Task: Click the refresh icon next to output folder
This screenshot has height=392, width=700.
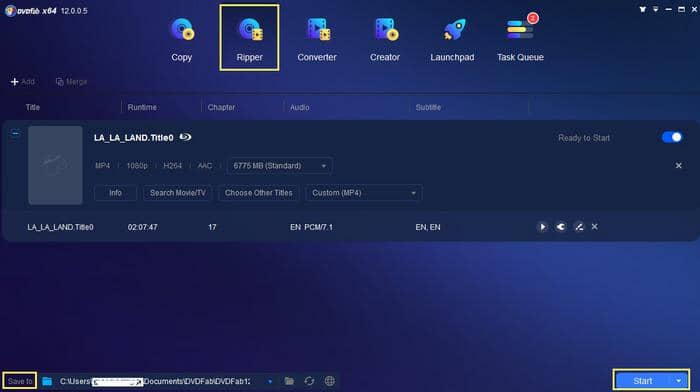Action: pyautogui.click(x=309, y=381)
